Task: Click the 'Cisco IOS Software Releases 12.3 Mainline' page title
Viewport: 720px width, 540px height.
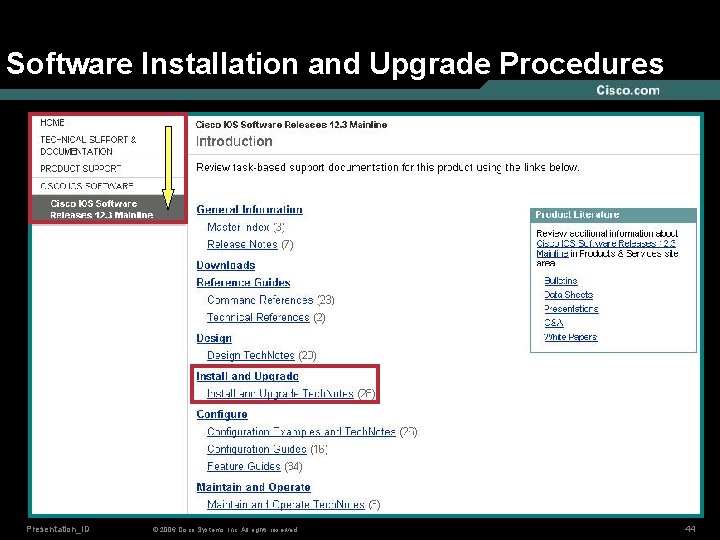Action: coord(291,124)
